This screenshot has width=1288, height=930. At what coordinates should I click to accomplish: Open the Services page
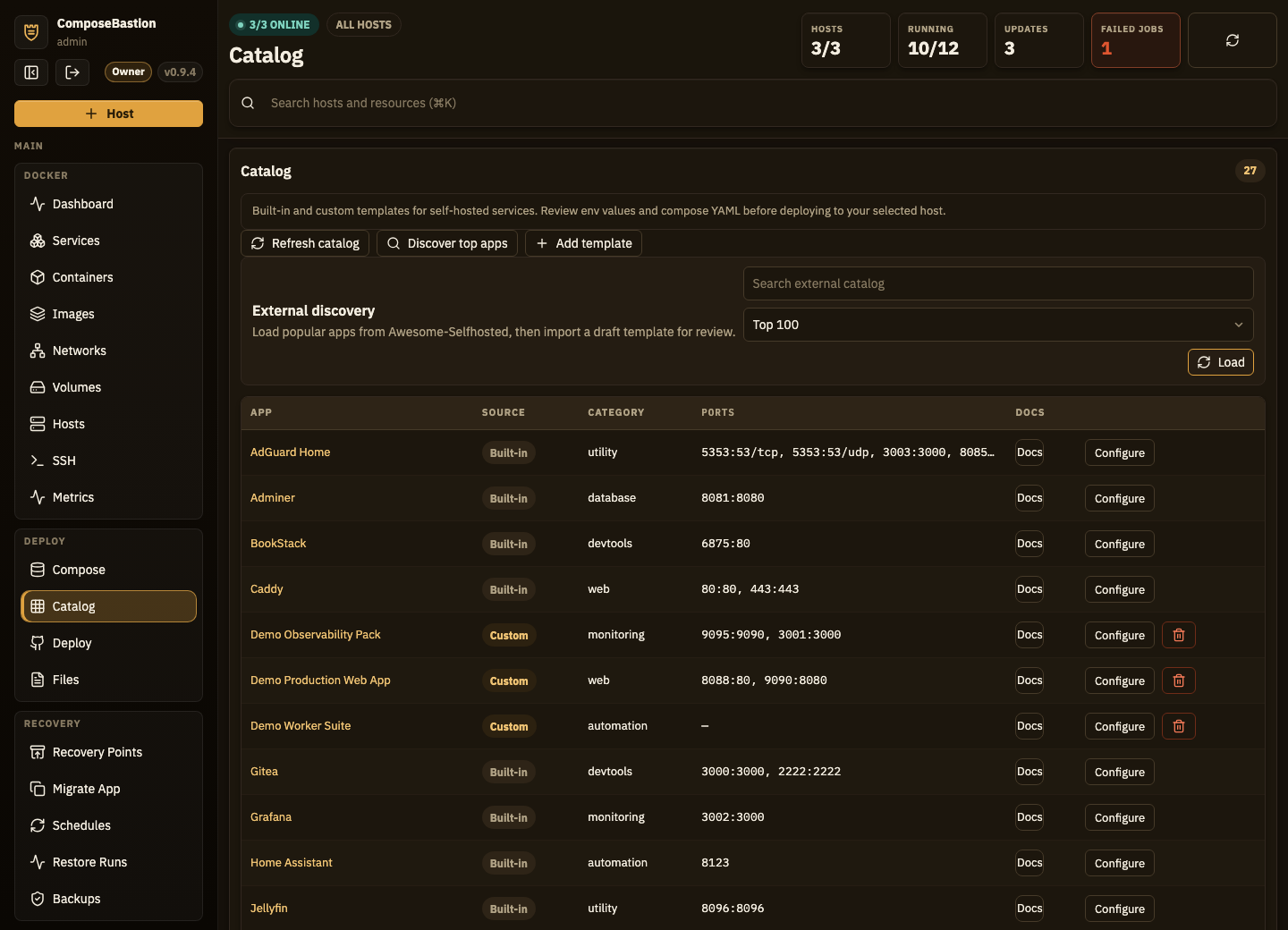(x=108, y=241)
